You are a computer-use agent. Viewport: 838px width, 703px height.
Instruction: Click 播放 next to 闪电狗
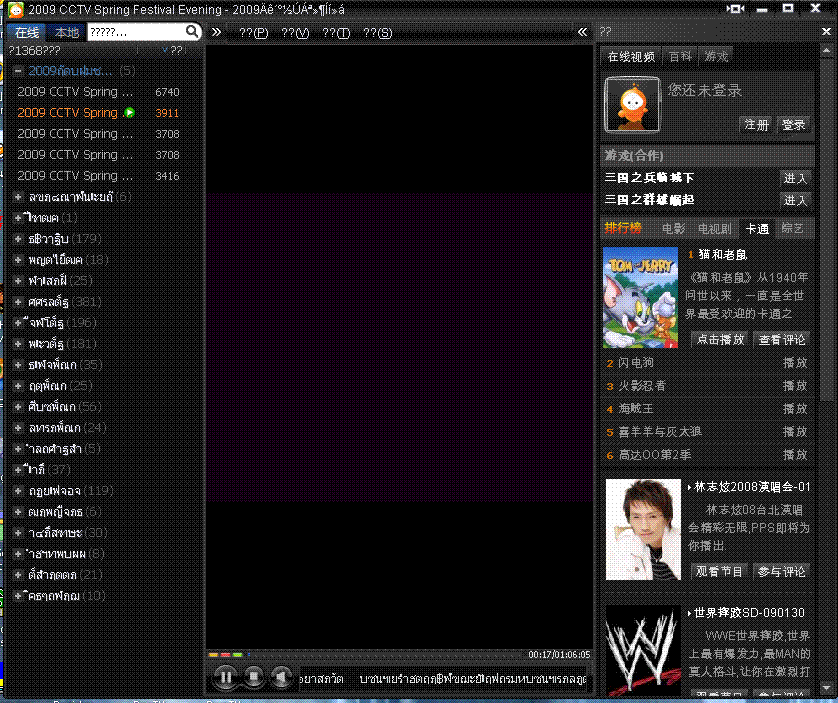pos(795,363)
